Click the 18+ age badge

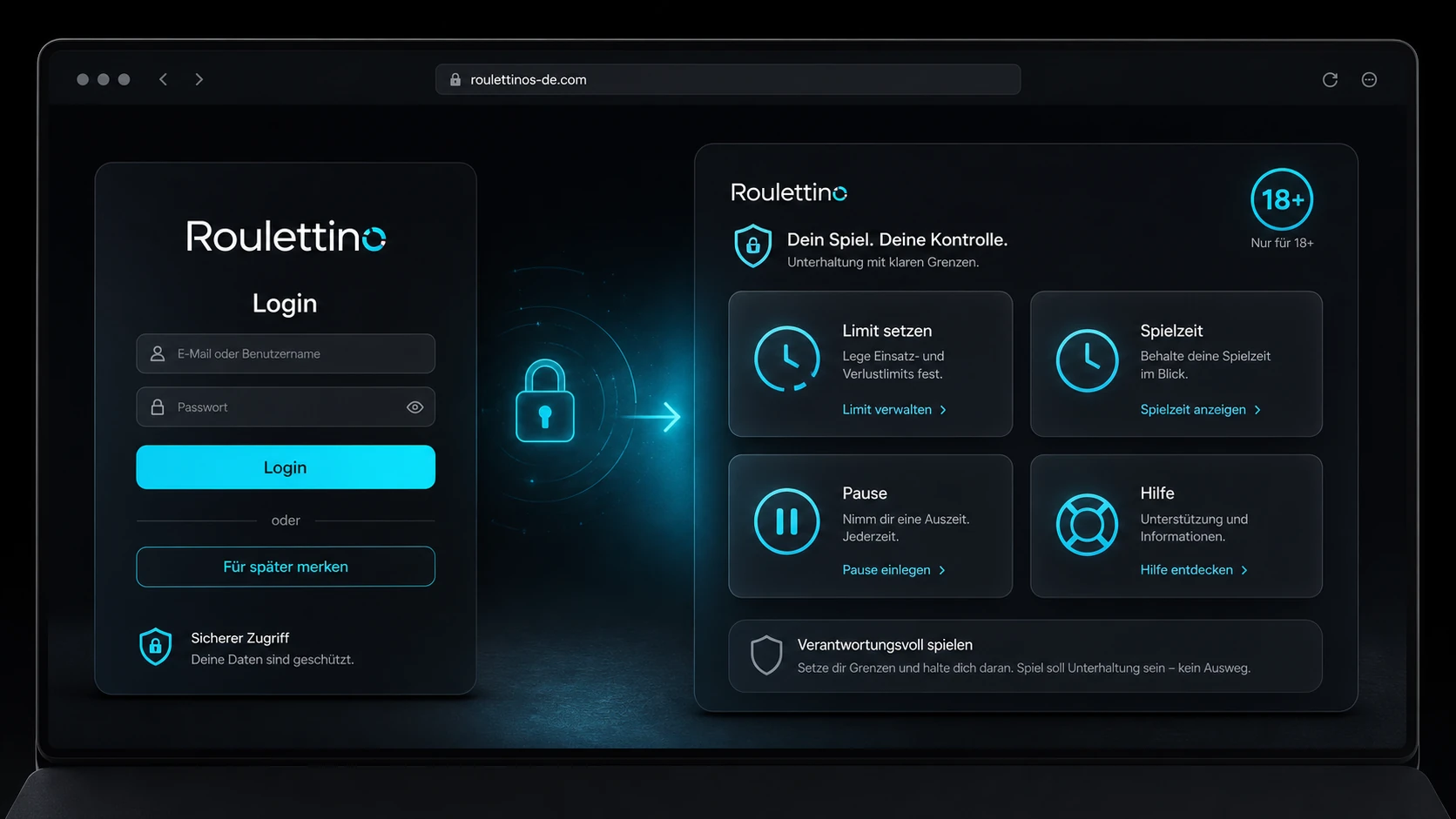pos(1282,199)
